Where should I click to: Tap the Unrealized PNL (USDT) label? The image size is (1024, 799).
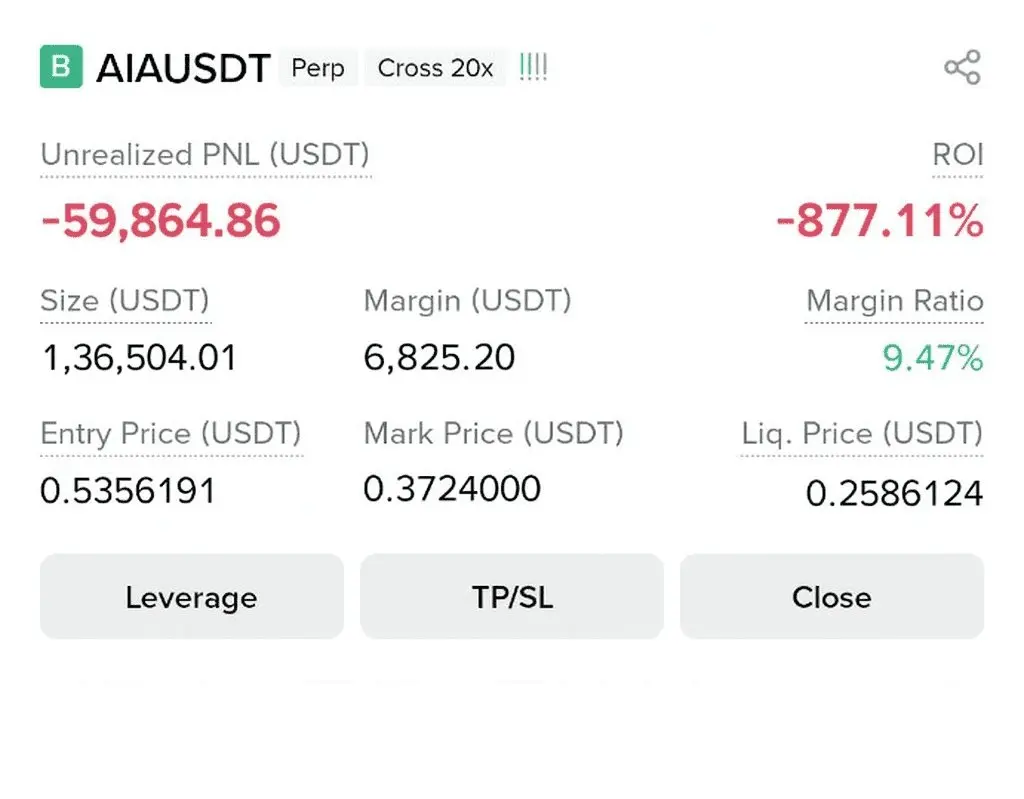pos(205,155)
